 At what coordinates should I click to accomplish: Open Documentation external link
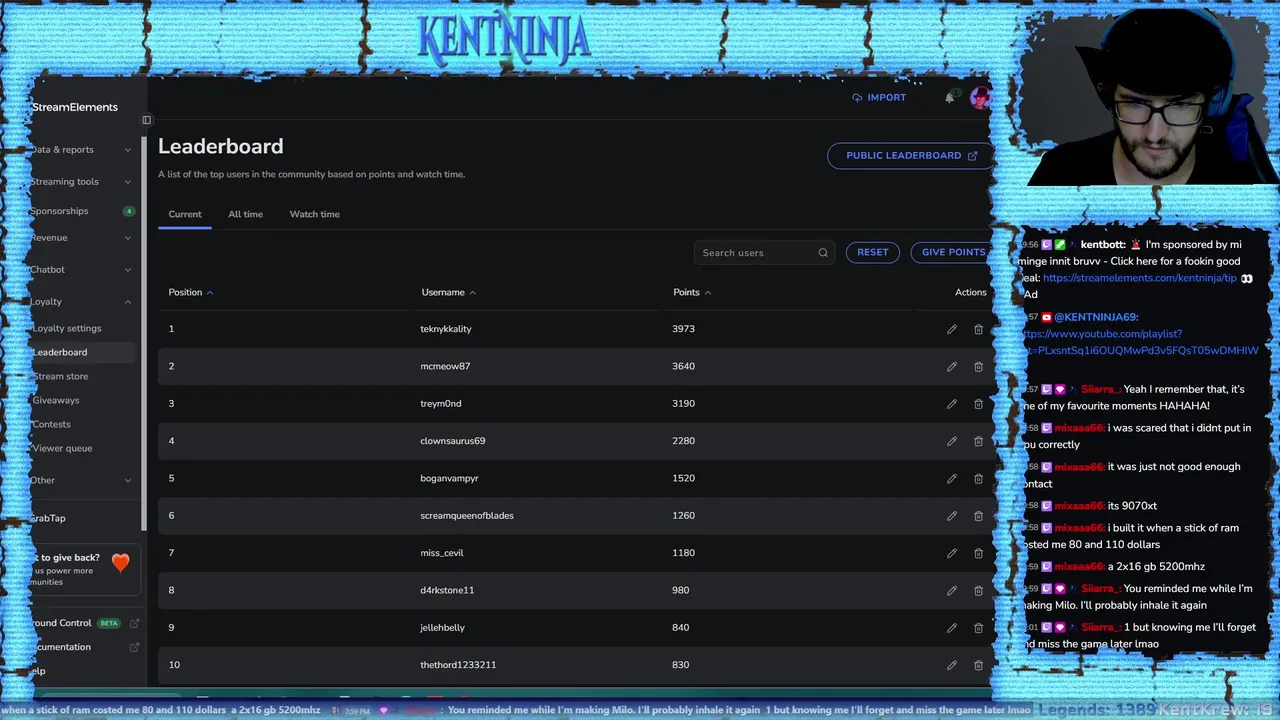tap(84, 647)
